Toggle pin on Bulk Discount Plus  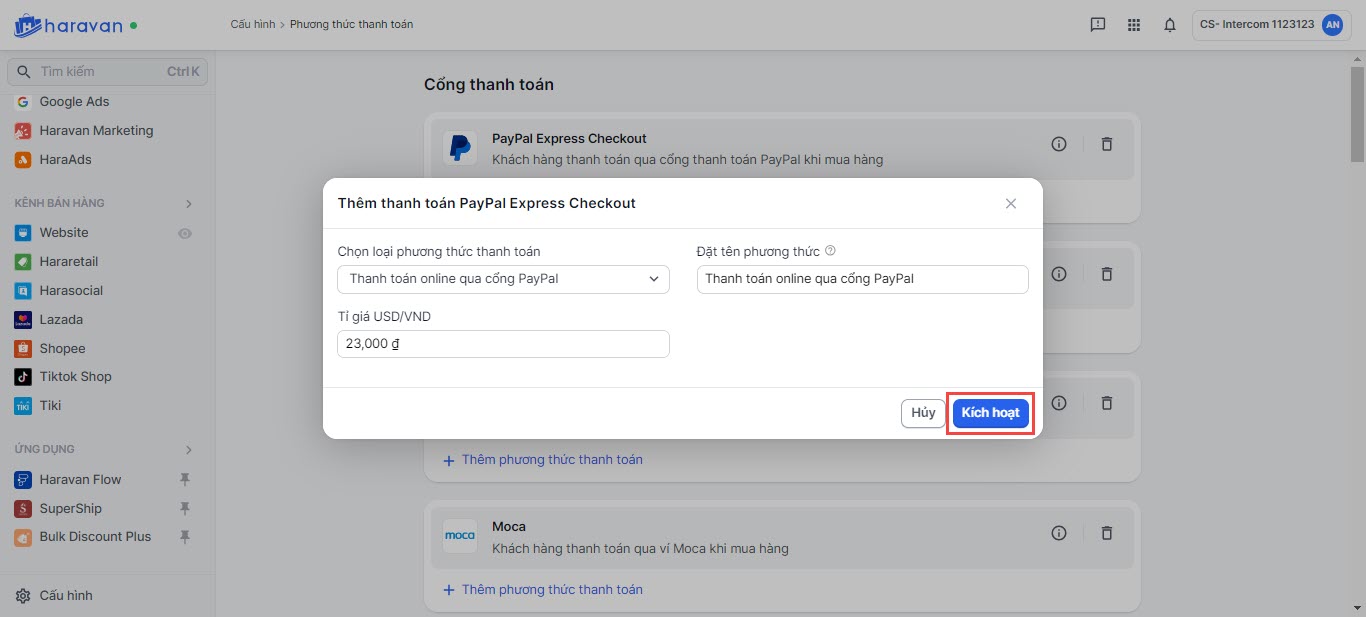185,537
